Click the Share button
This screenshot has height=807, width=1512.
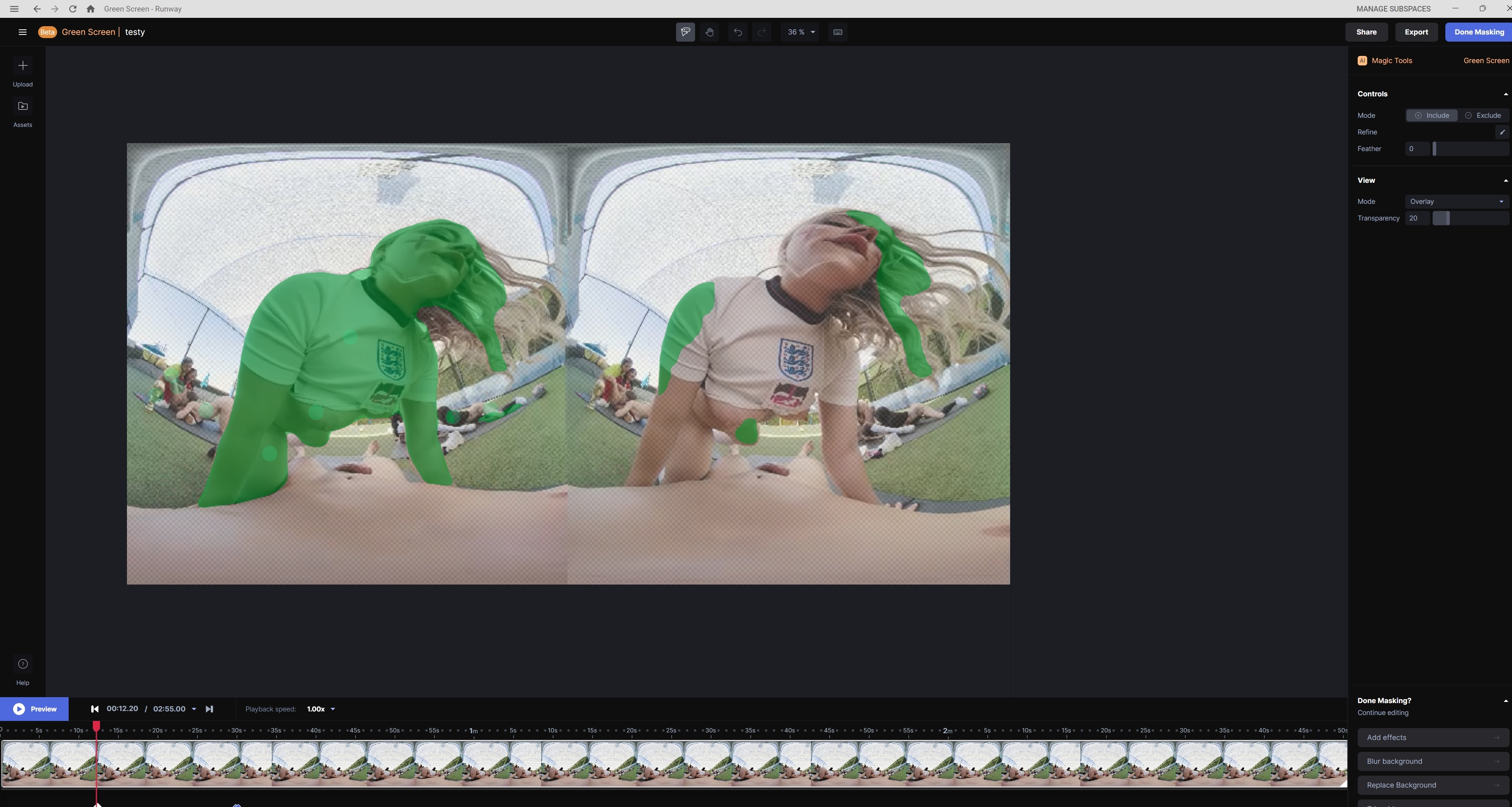coord(1366,32)
